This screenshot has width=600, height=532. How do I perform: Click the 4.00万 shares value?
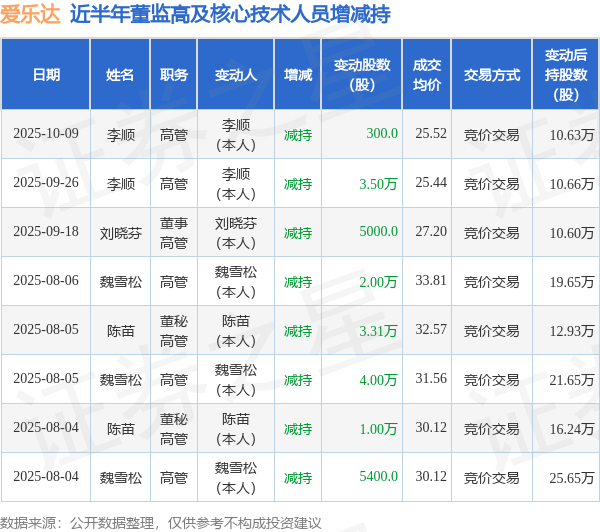click(378, 380)
